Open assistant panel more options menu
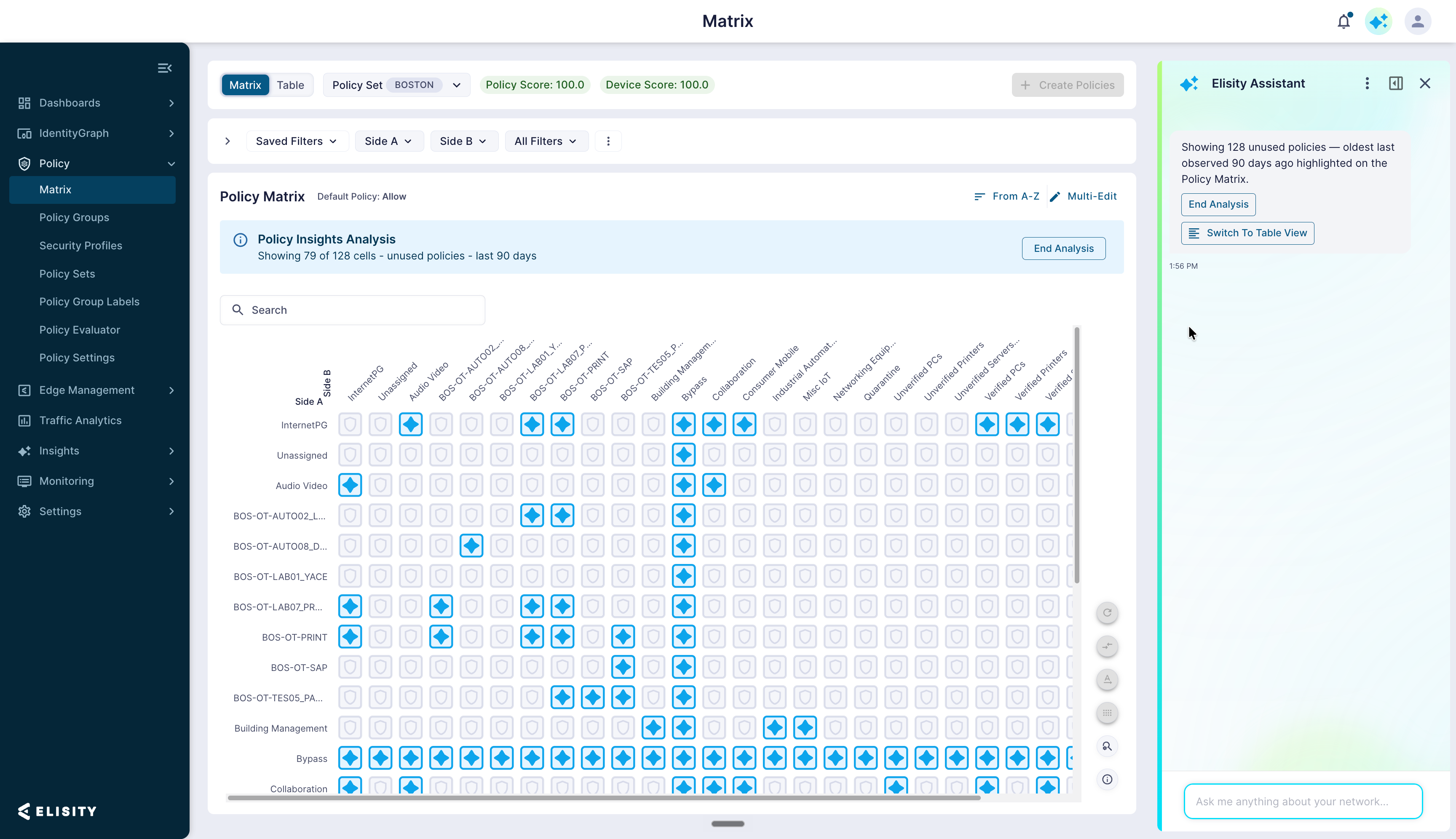This screenshot has width=1456, height=839. click(1367, 83)
